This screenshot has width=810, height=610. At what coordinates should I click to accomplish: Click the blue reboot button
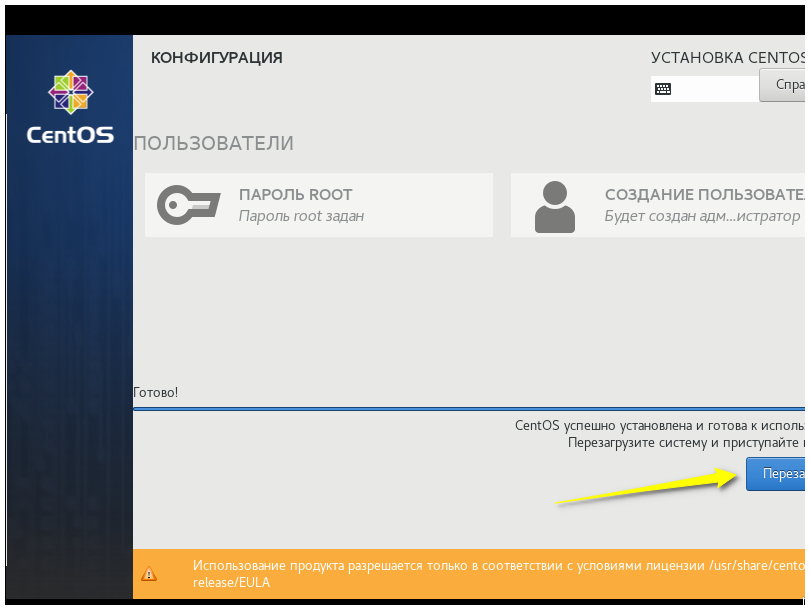[775, 474]
